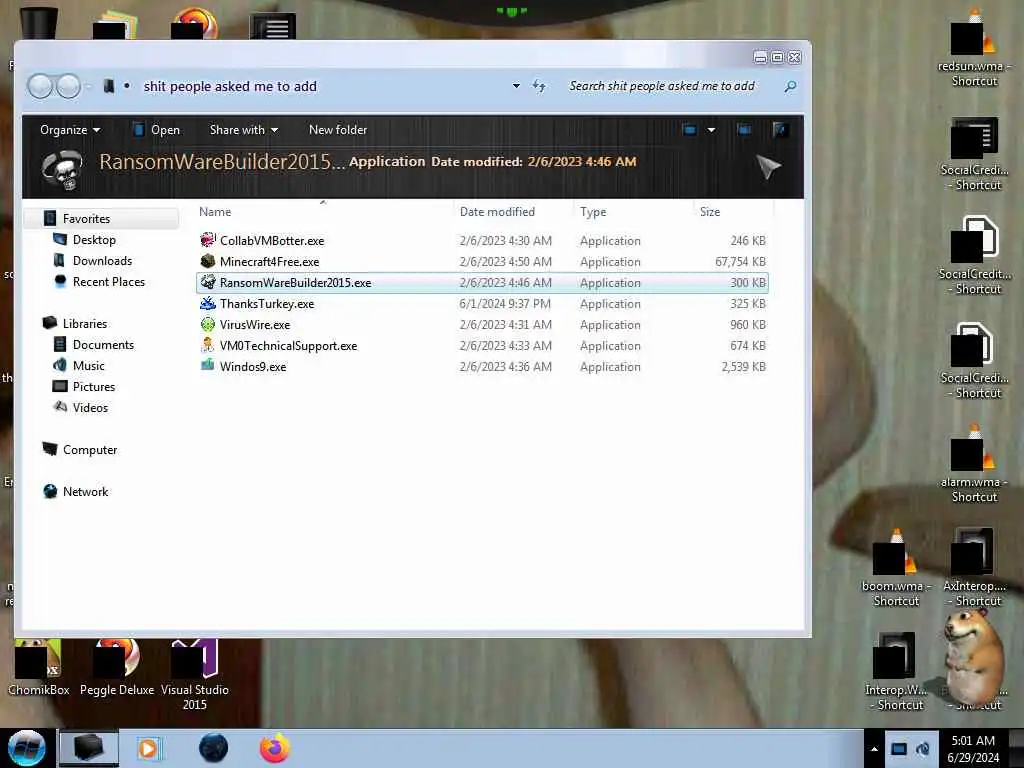Image resolution: width=1024 pixels, height=768 pixels.
Task: Select VirusWire.exe file icon
Action: point(208,324)
